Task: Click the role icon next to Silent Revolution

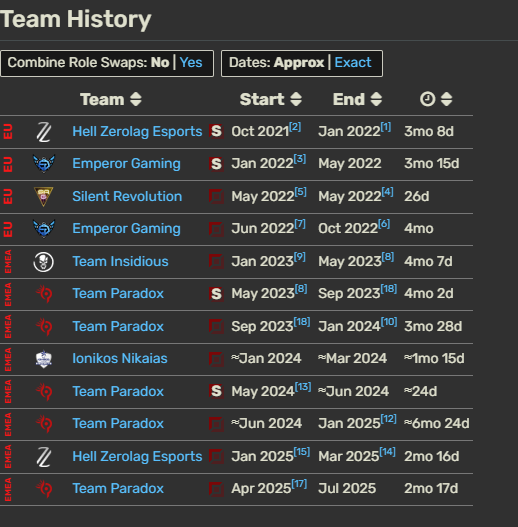Action: click(x=216, y=196)
